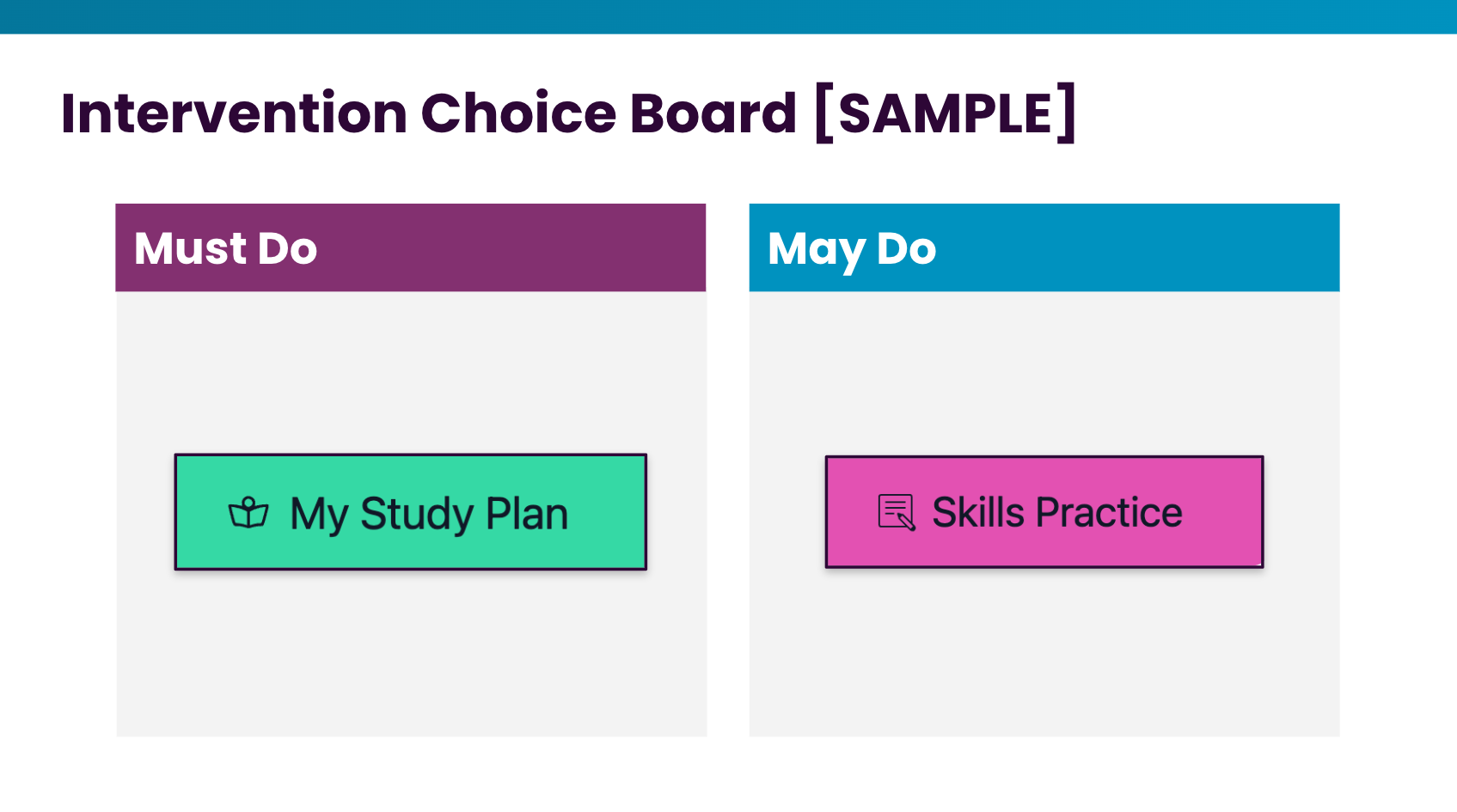Click the open book icon on My Study Plan
The image size is (1457, 812).
(x=248, y=513)
